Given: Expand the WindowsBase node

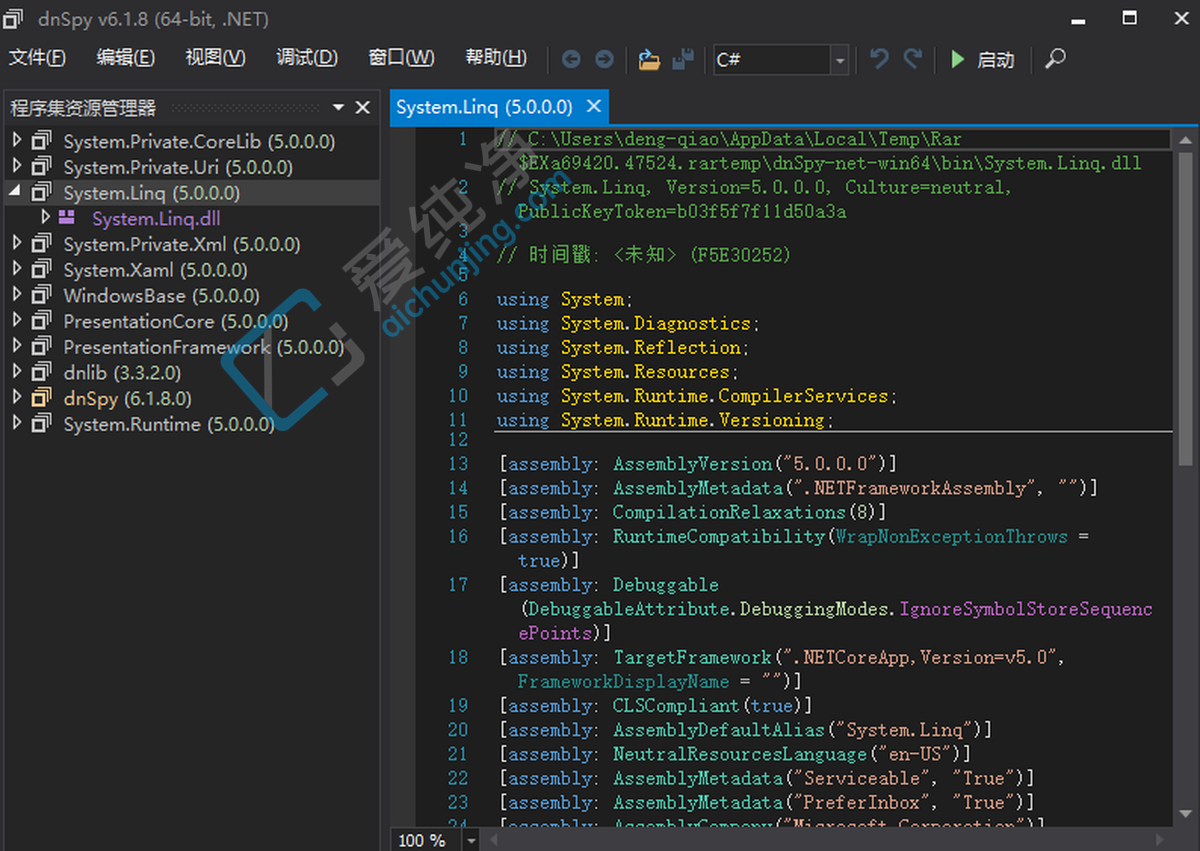Looking at the screenshot, I should [16, 295].
